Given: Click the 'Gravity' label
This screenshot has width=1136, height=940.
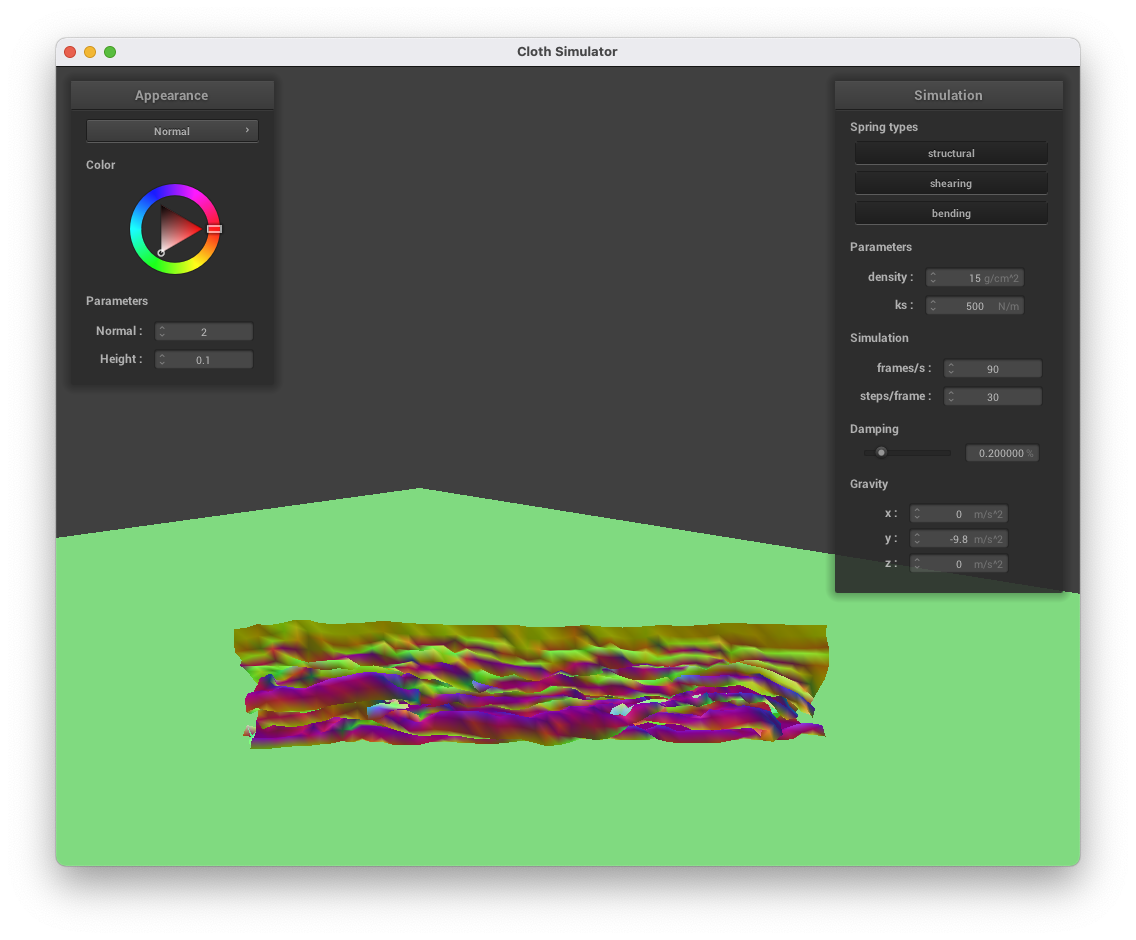Looking at the screenshot, I should point(869,484).
